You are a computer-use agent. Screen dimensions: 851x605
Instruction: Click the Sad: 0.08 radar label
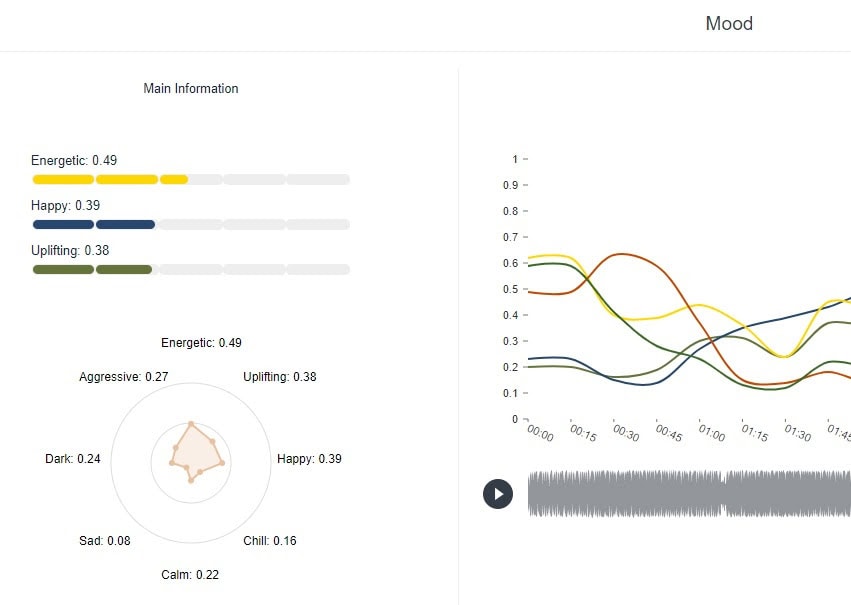click(x=104, y=541)
